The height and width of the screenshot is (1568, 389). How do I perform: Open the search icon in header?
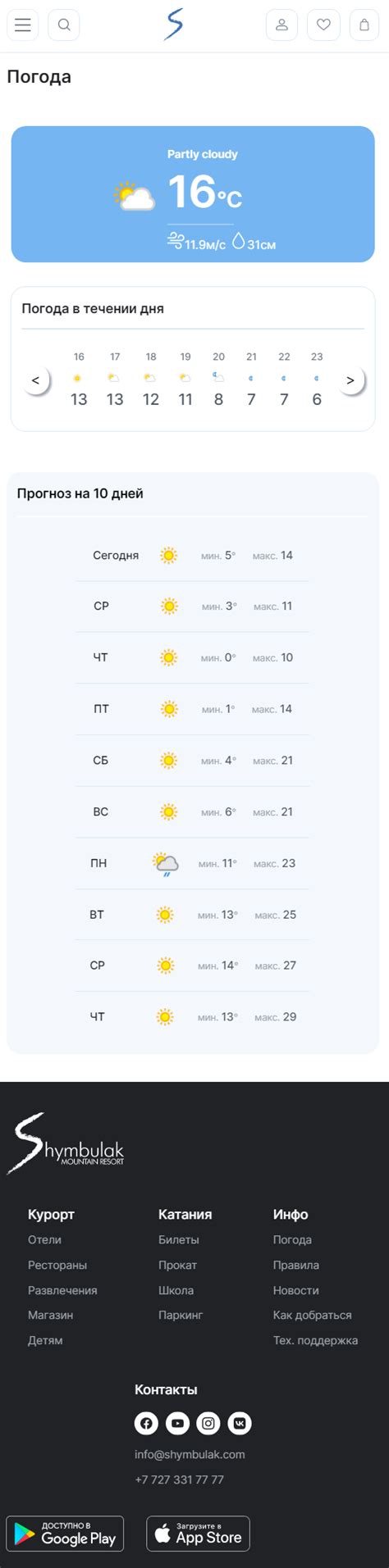63,25
